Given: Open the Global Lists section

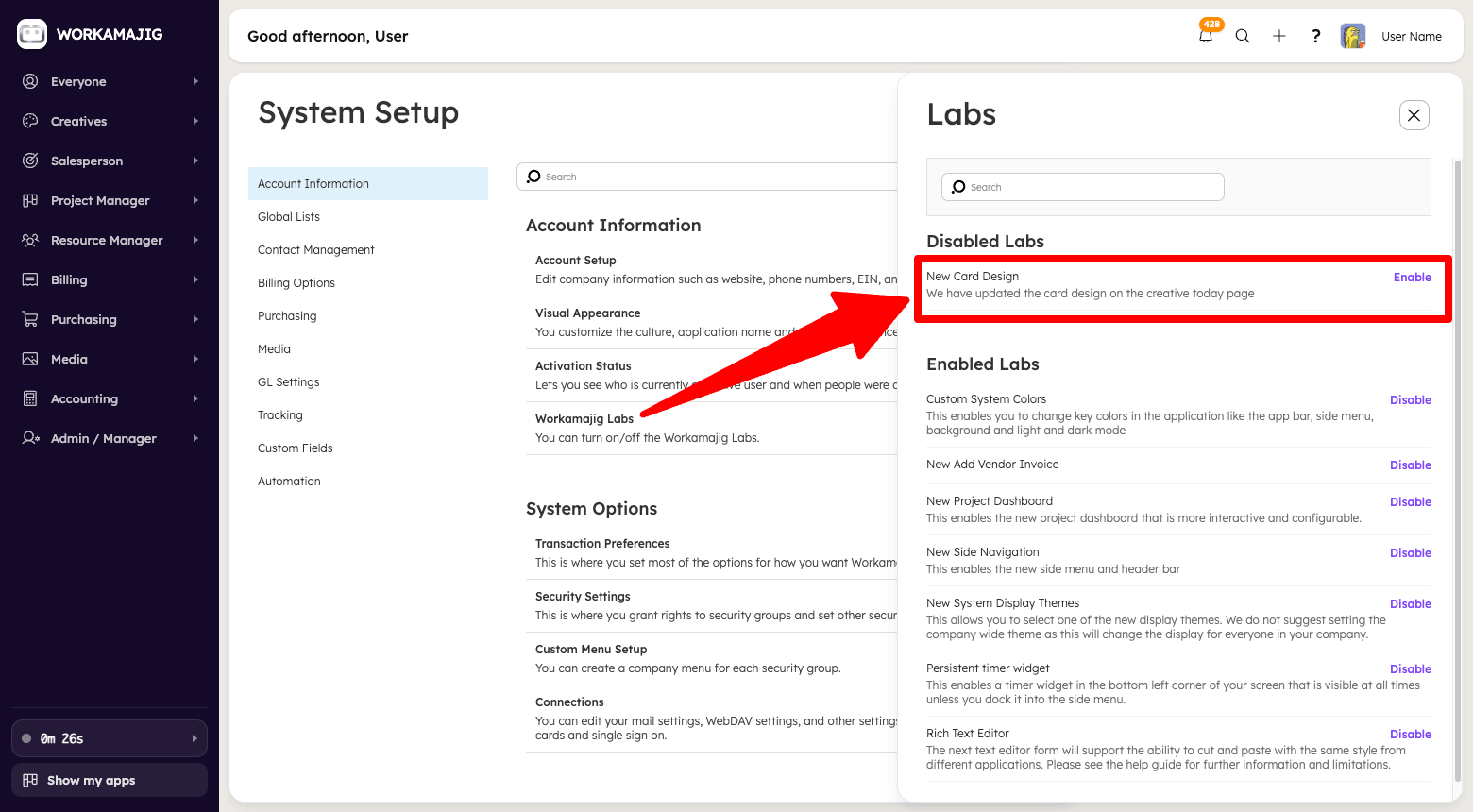Looking at the screenshot, I should click(x=289, y=216).
